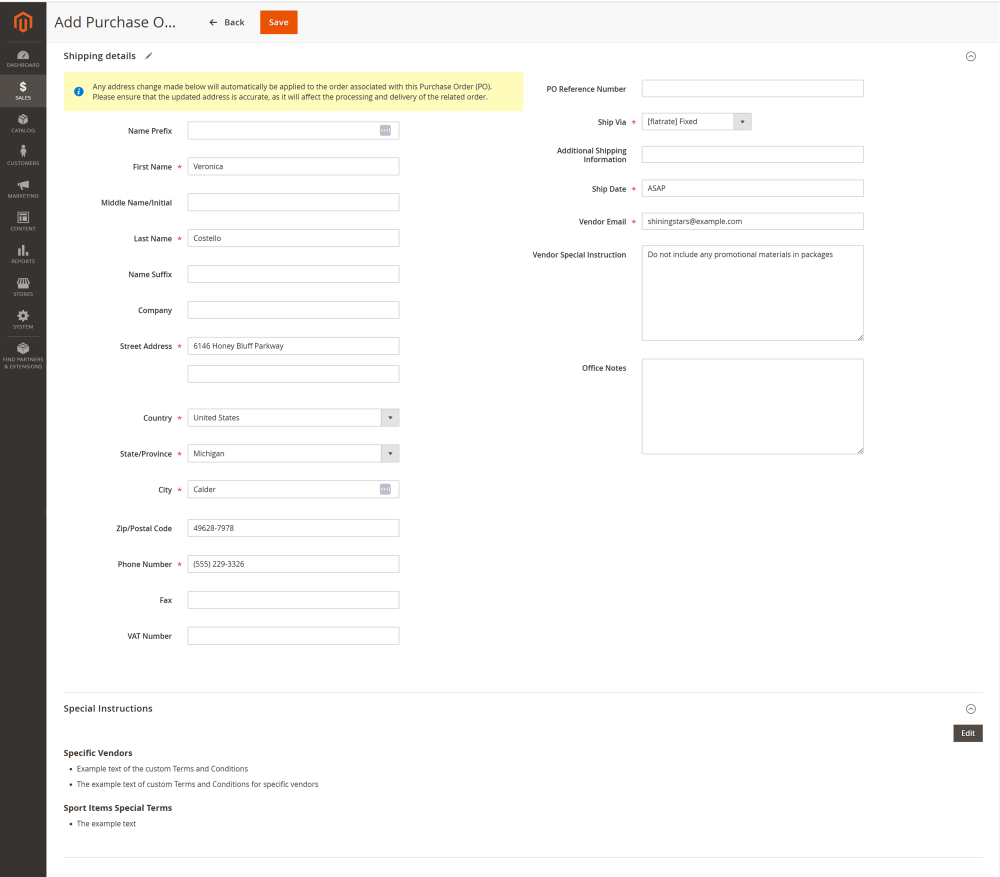The width and height of the screenshot is (1000, 877).
Task: Go Back using the Back button
Action: [227, 22]
